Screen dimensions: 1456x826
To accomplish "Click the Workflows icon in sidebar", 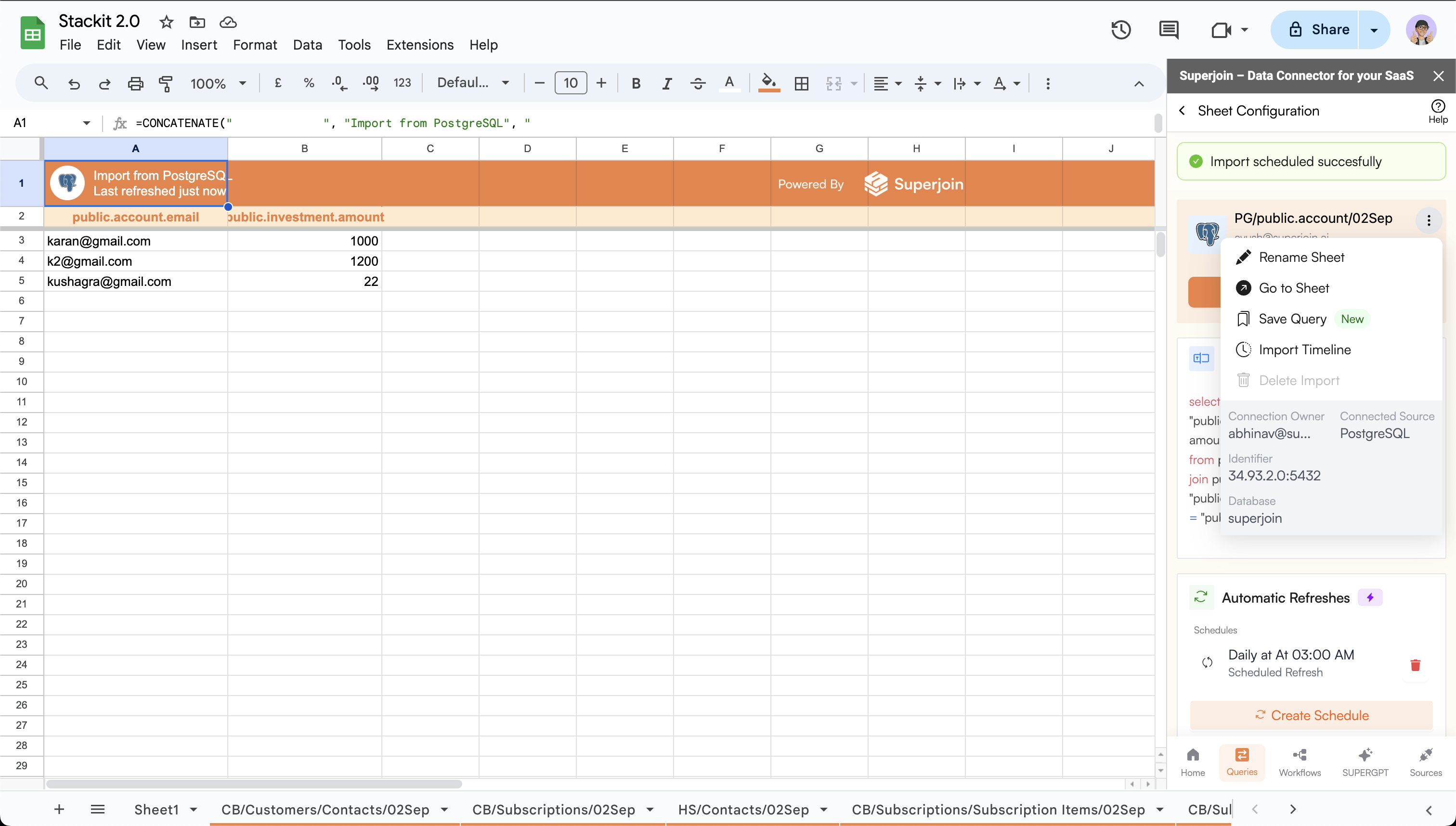I will (1300, 761).
